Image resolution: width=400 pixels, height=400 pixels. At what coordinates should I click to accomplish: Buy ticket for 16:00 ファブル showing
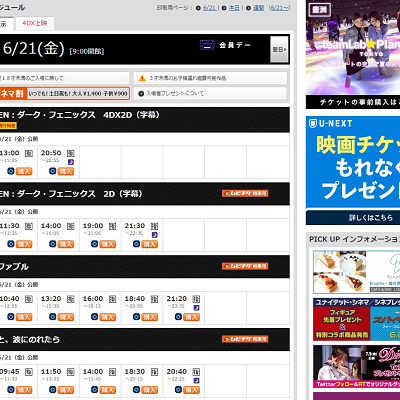108,317
